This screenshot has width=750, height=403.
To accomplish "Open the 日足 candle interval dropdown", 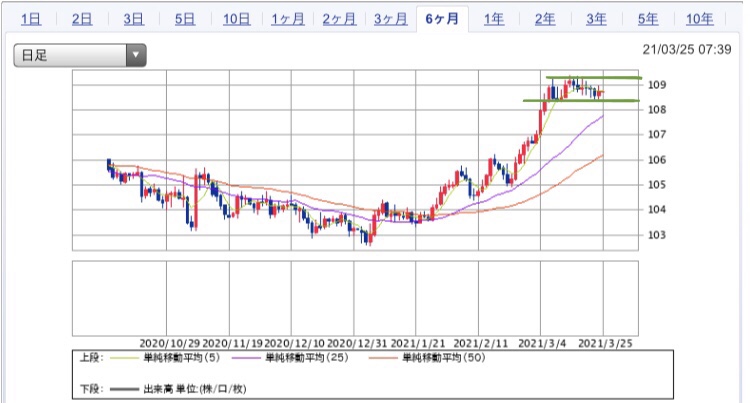I will pyautogui.click(x=80, y=55).
